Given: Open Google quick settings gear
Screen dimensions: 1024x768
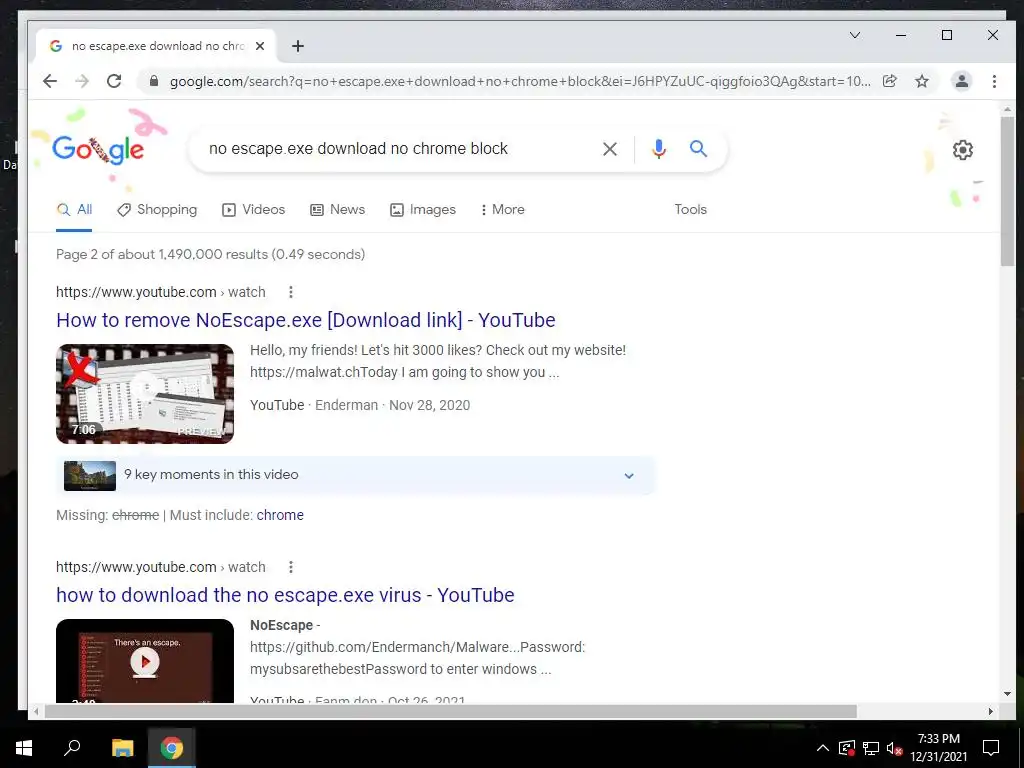Looking at the screenshot, I should click(x=963, y=150).
